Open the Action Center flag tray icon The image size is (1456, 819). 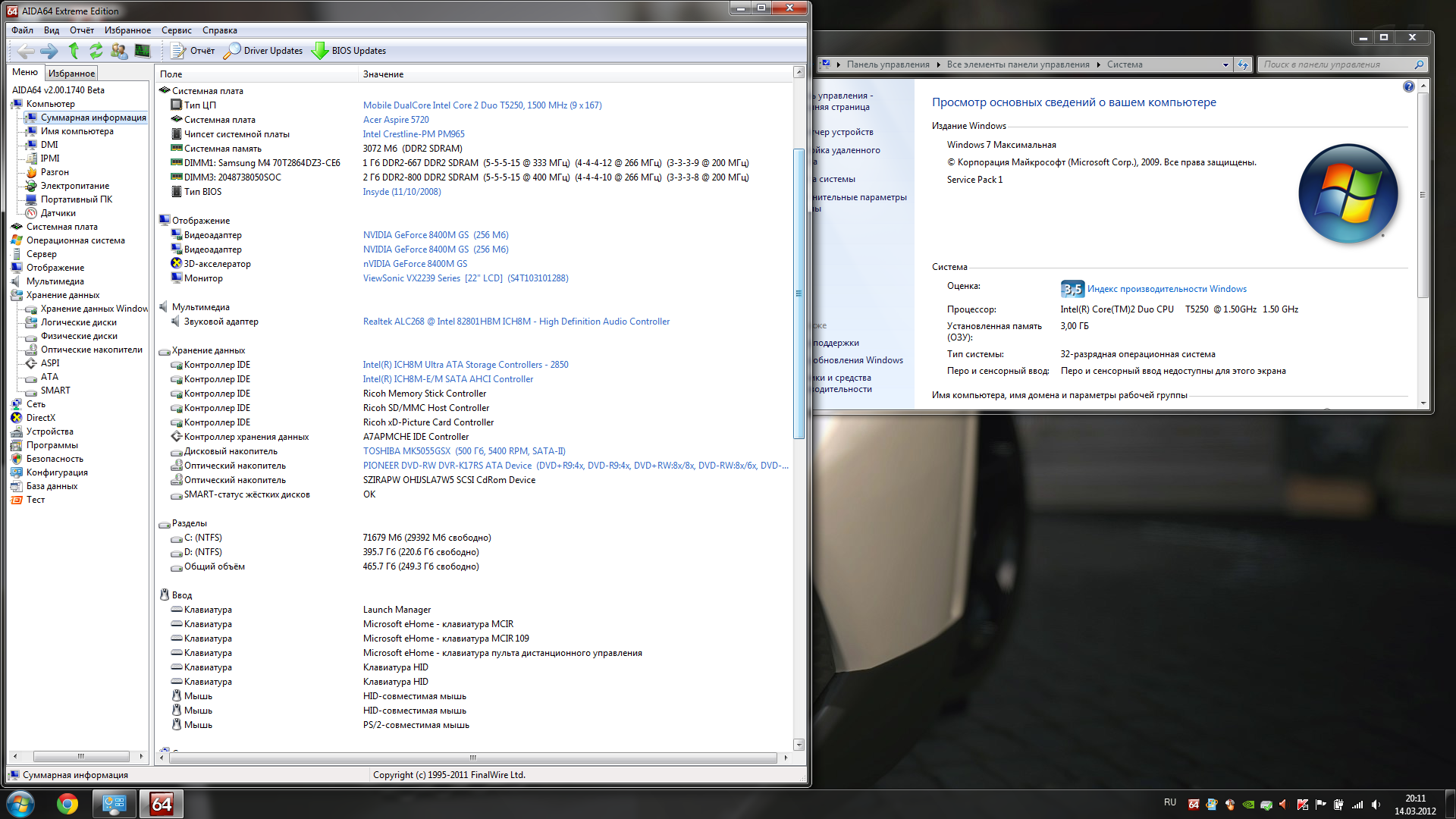[x=1320, y=805]
